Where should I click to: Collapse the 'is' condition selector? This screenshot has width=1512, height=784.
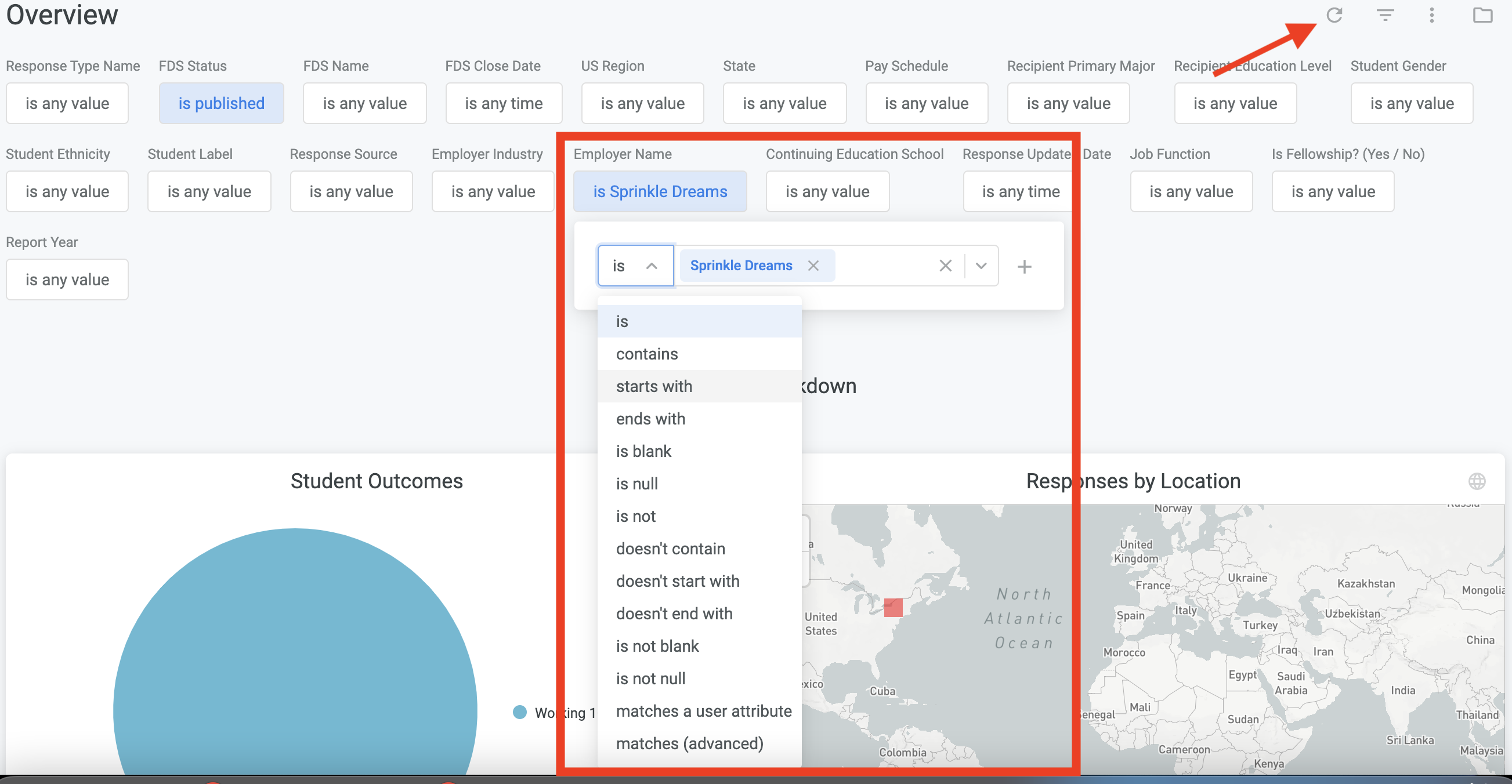coord(635,266)
